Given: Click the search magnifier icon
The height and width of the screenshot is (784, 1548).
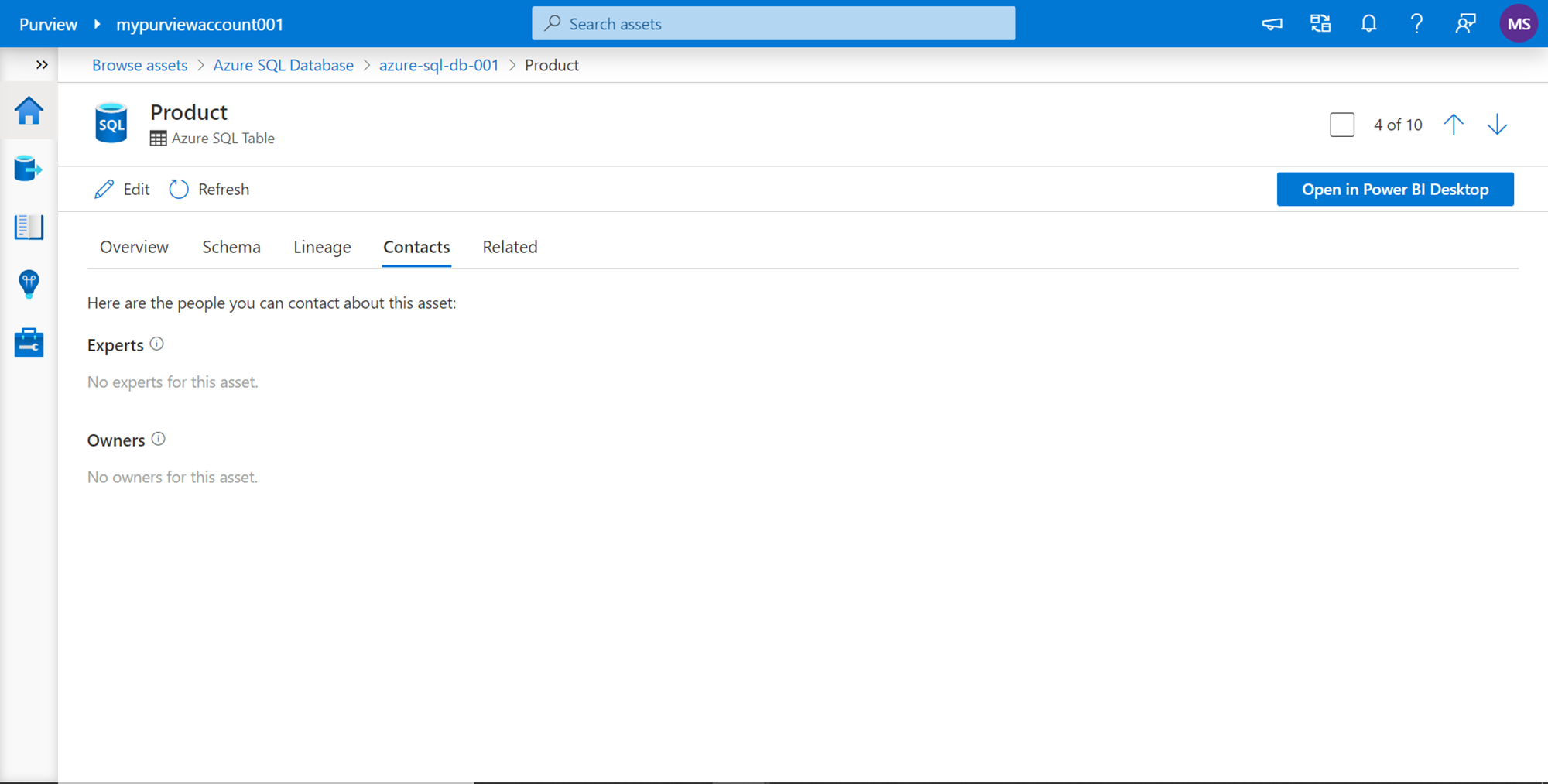Looking at the screenshot, I should point(552,23).
